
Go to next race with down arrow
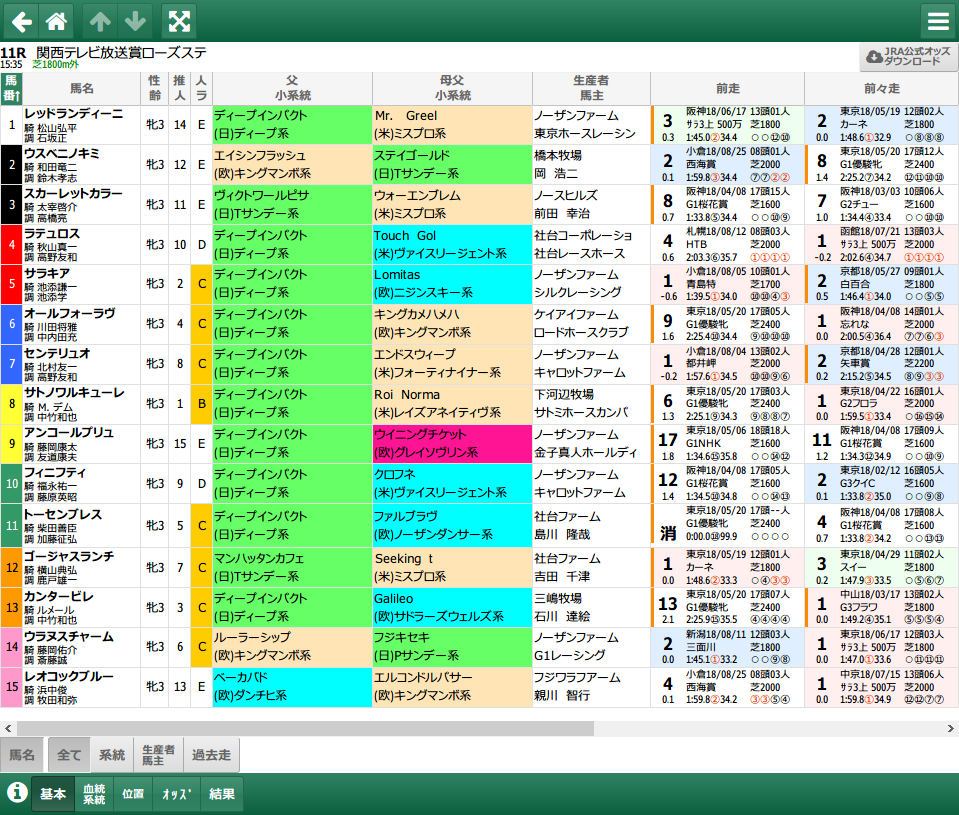coord(135,21)
